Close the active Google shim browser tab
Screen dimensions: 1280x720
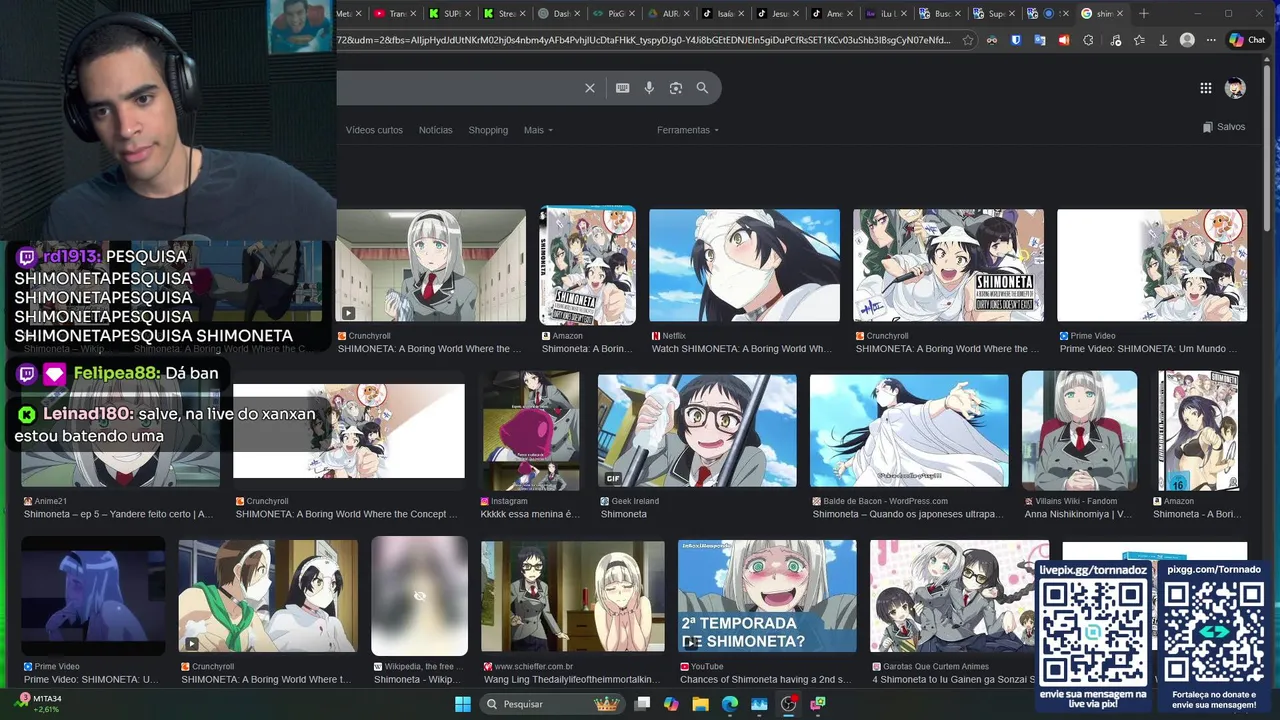(x=1120, y=13)
